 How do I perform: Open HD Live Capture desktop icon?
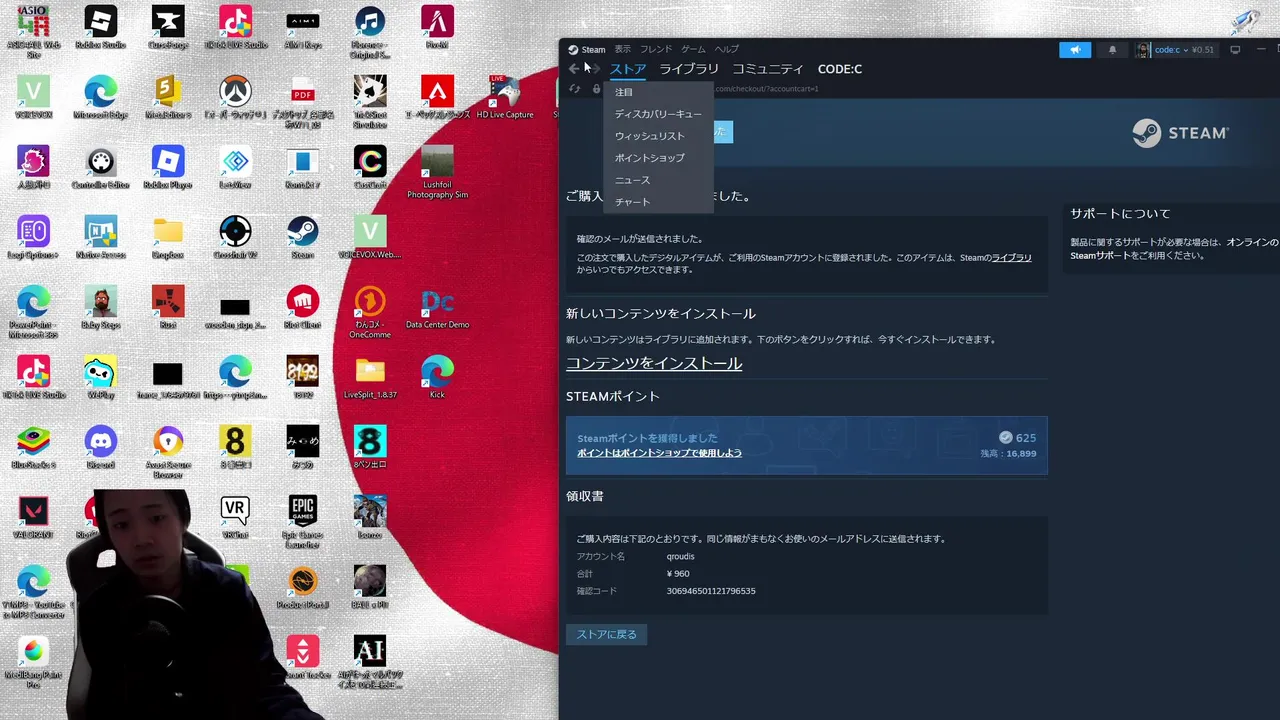pos(505,99)
